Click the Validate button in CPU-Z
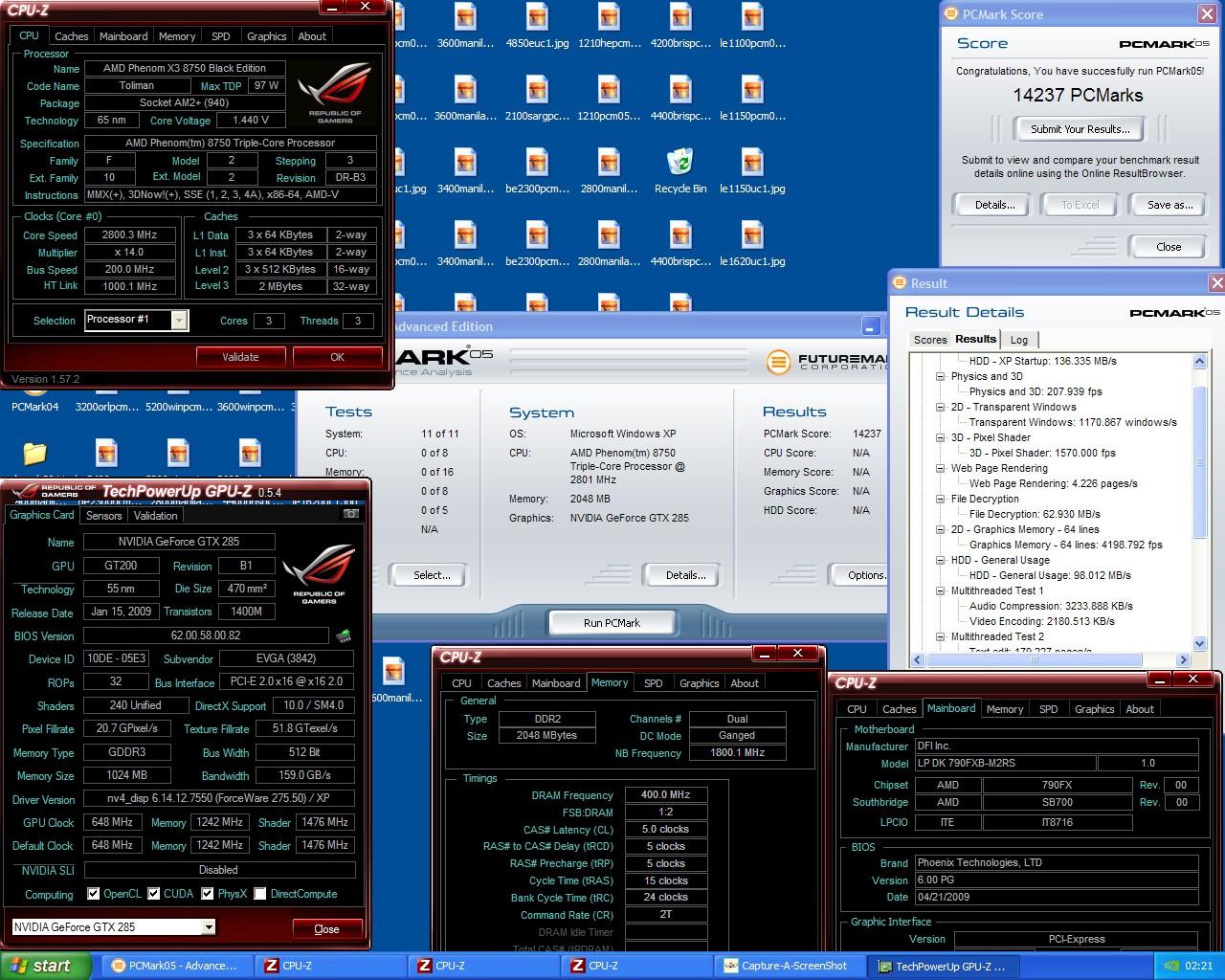1225x980 pixels. click(240, 357)
